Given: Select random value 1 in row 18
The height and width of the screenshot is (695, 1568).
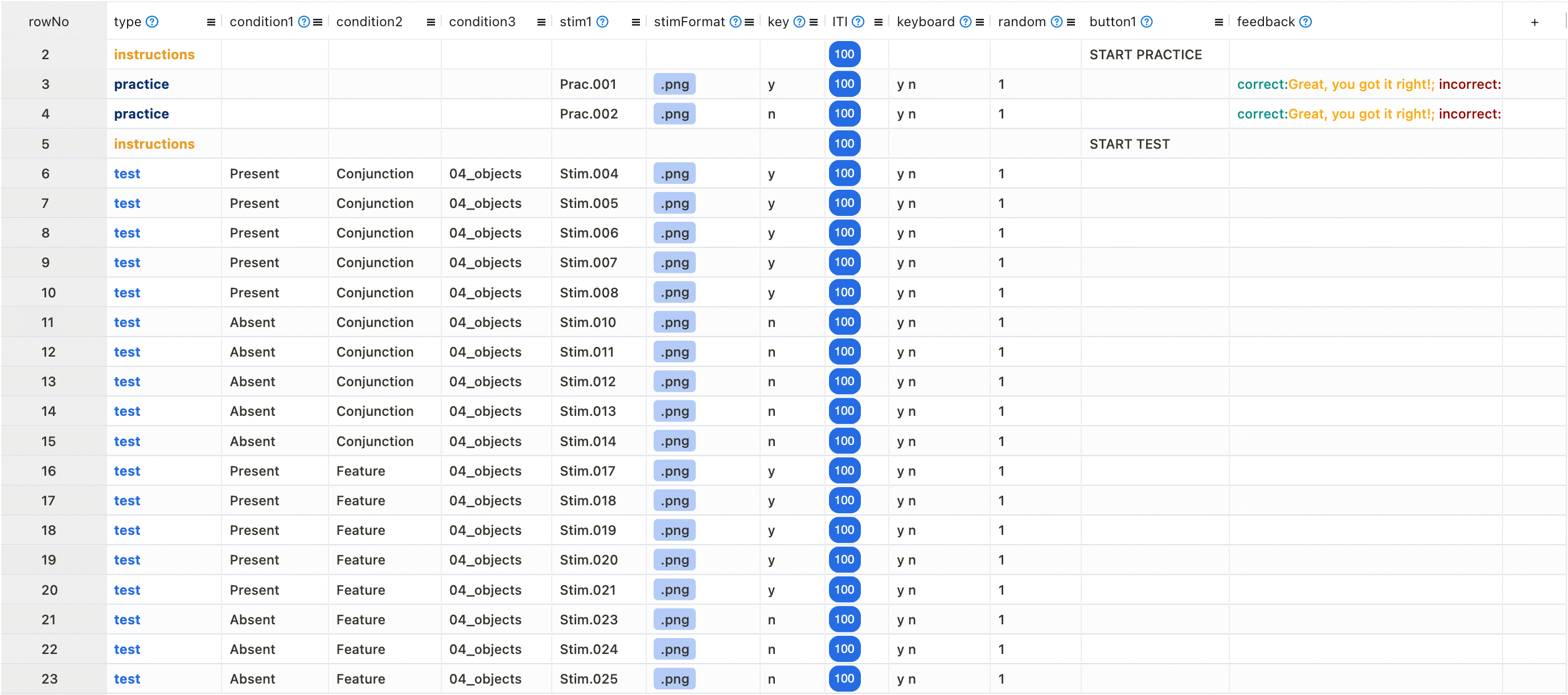Looking at the screenshot, I should click(x=1036, y=530).
